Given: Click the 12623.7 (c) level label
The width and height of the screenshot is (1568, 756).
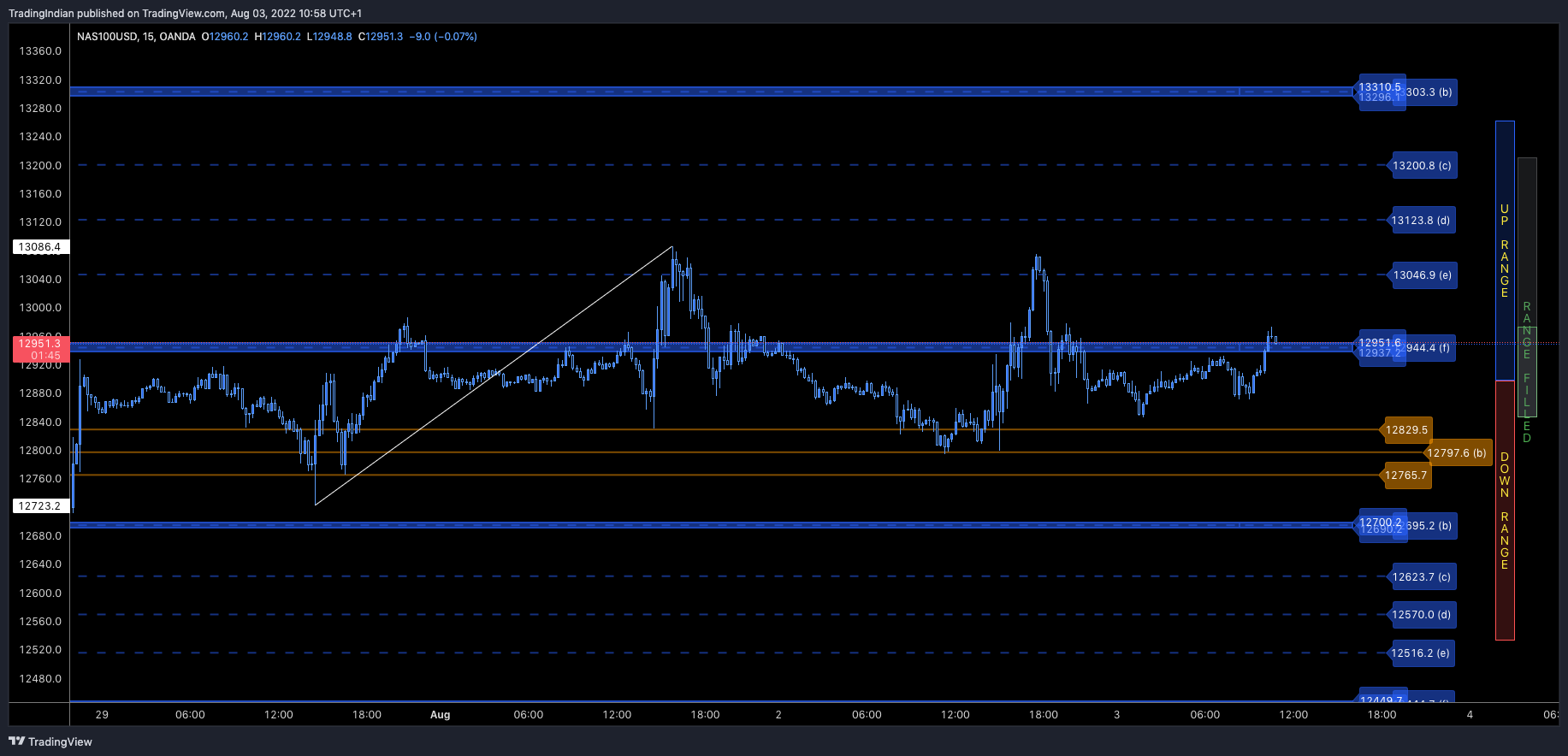Looking at the screenshot, I should pos(1421,577).
